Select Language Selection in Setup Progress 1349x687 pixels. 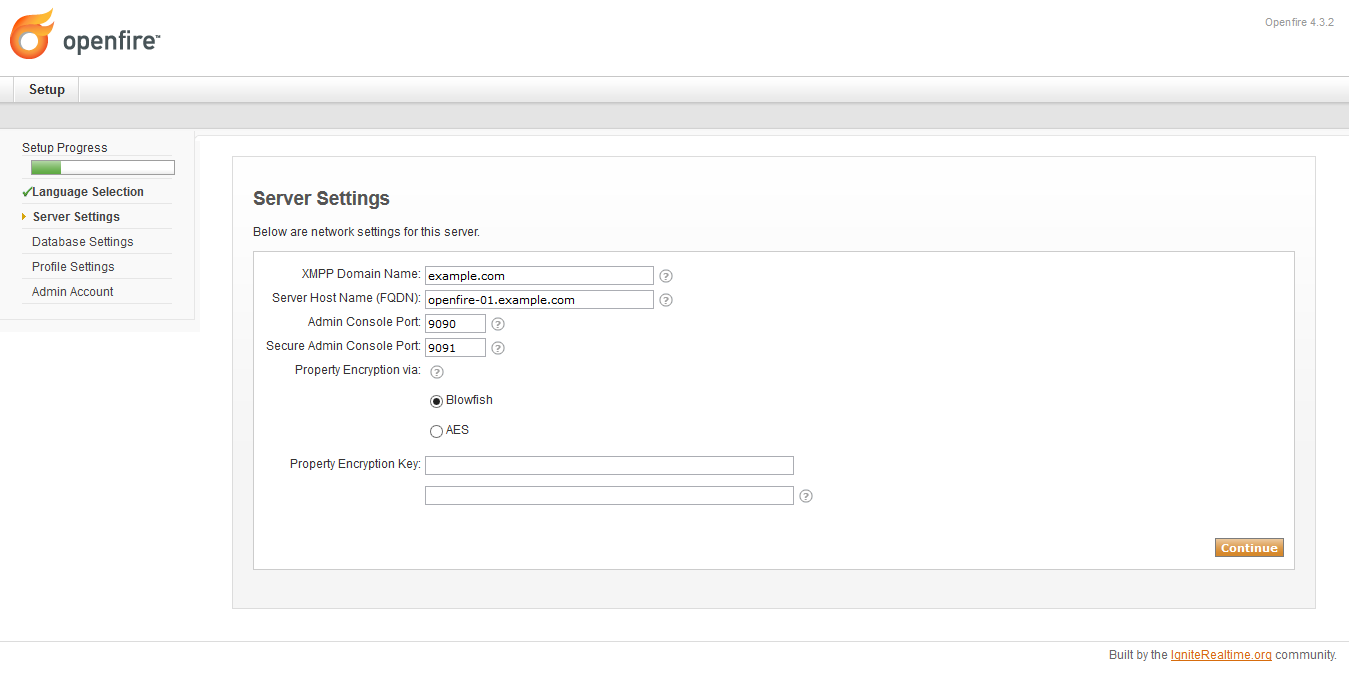[88, 191]
